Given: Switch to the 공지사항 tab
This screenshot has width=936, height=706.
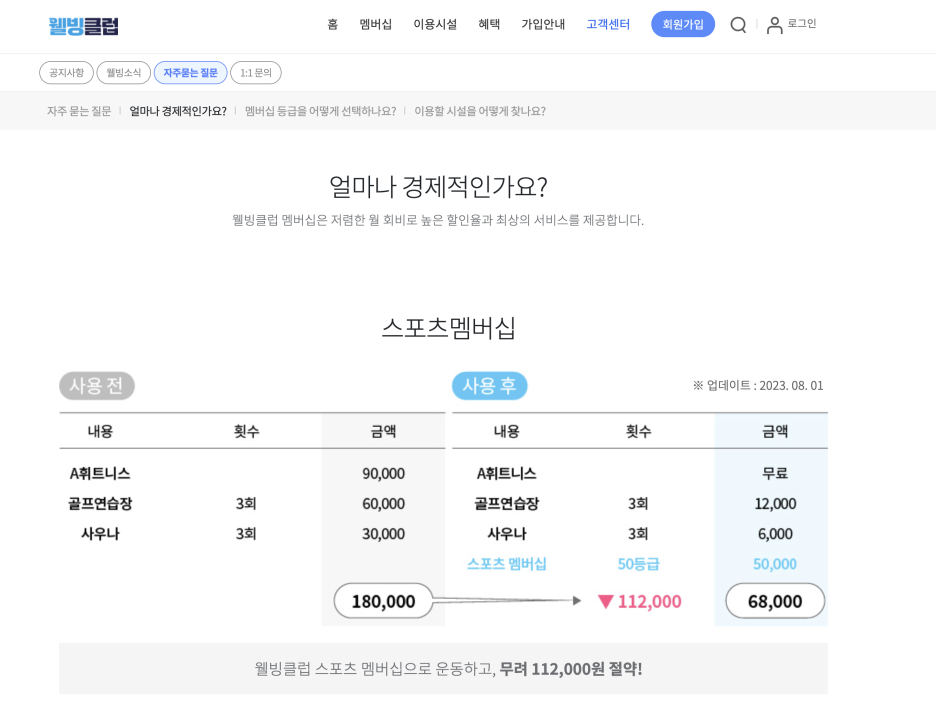Looking at the screenshot, I should (x=66, y=73).
